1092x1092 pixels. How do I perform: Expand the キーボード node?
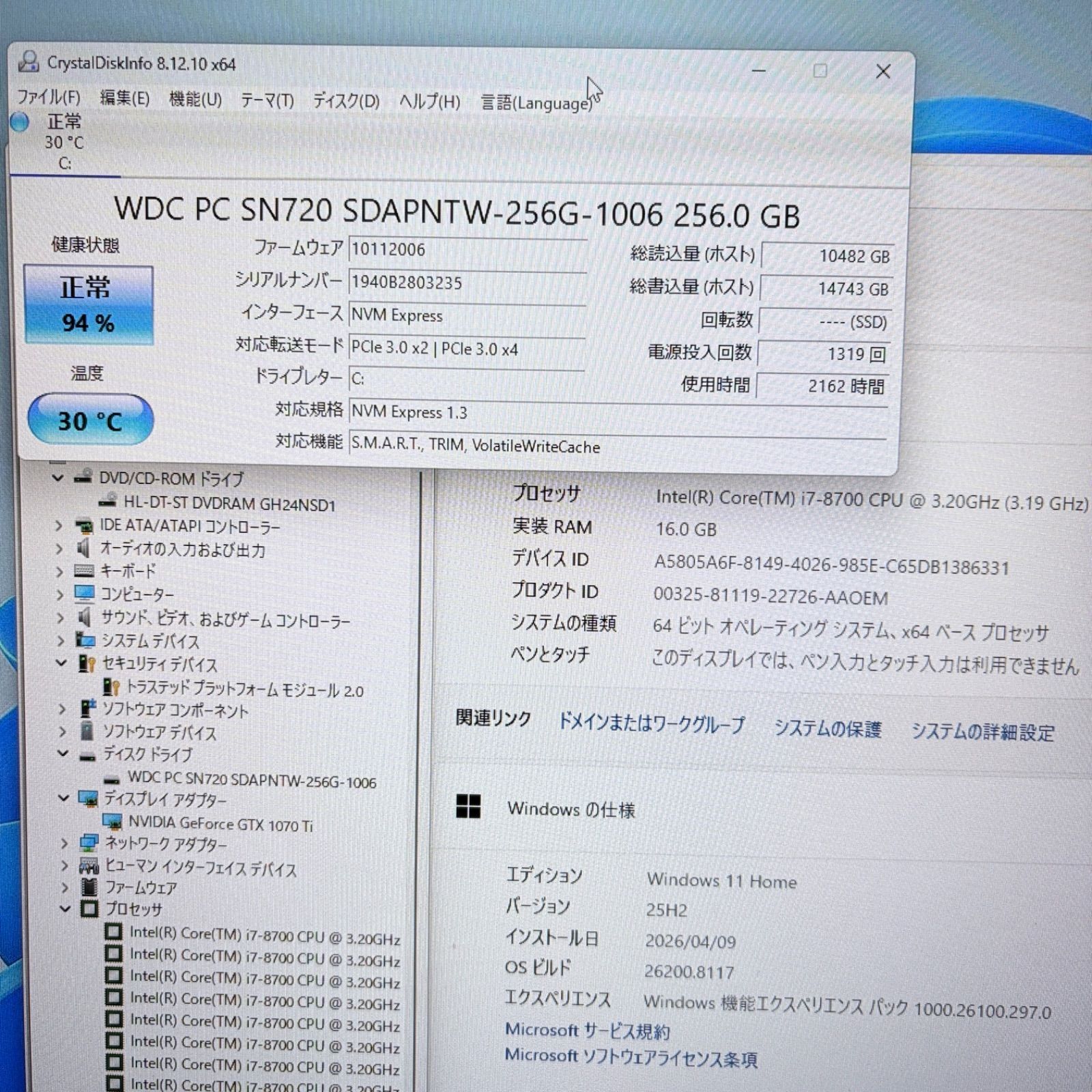tap(59, 571)
